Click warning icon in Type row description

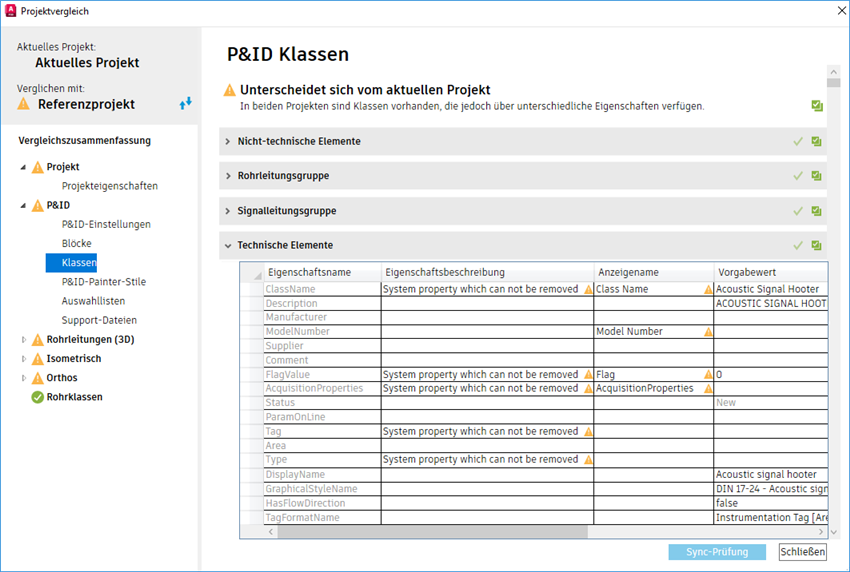coord(588,460)
